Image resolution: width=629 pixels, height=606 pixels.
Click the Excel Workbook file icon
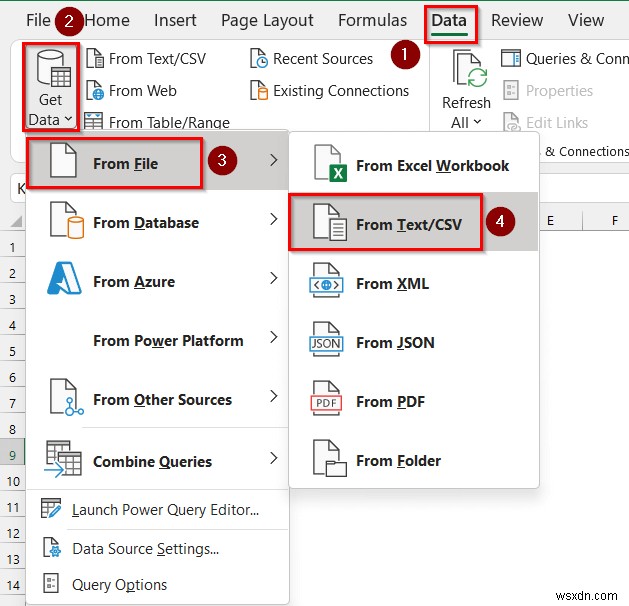[330, 163]
